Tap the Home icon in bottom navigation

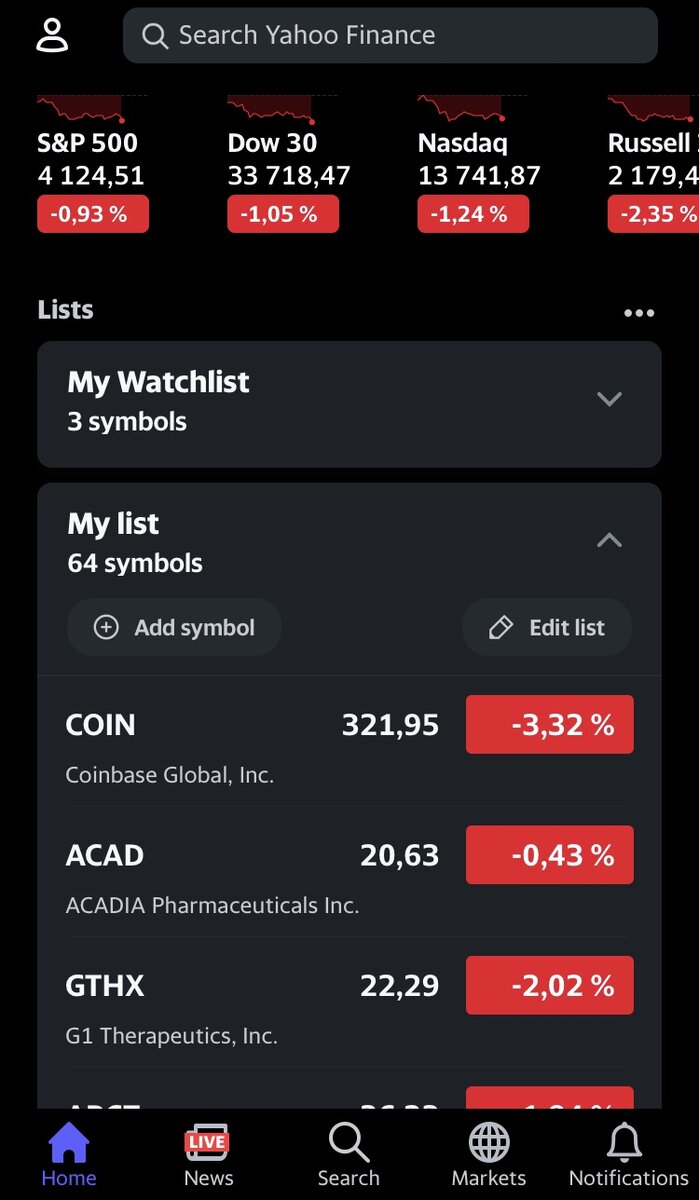tap(68, 1143)
